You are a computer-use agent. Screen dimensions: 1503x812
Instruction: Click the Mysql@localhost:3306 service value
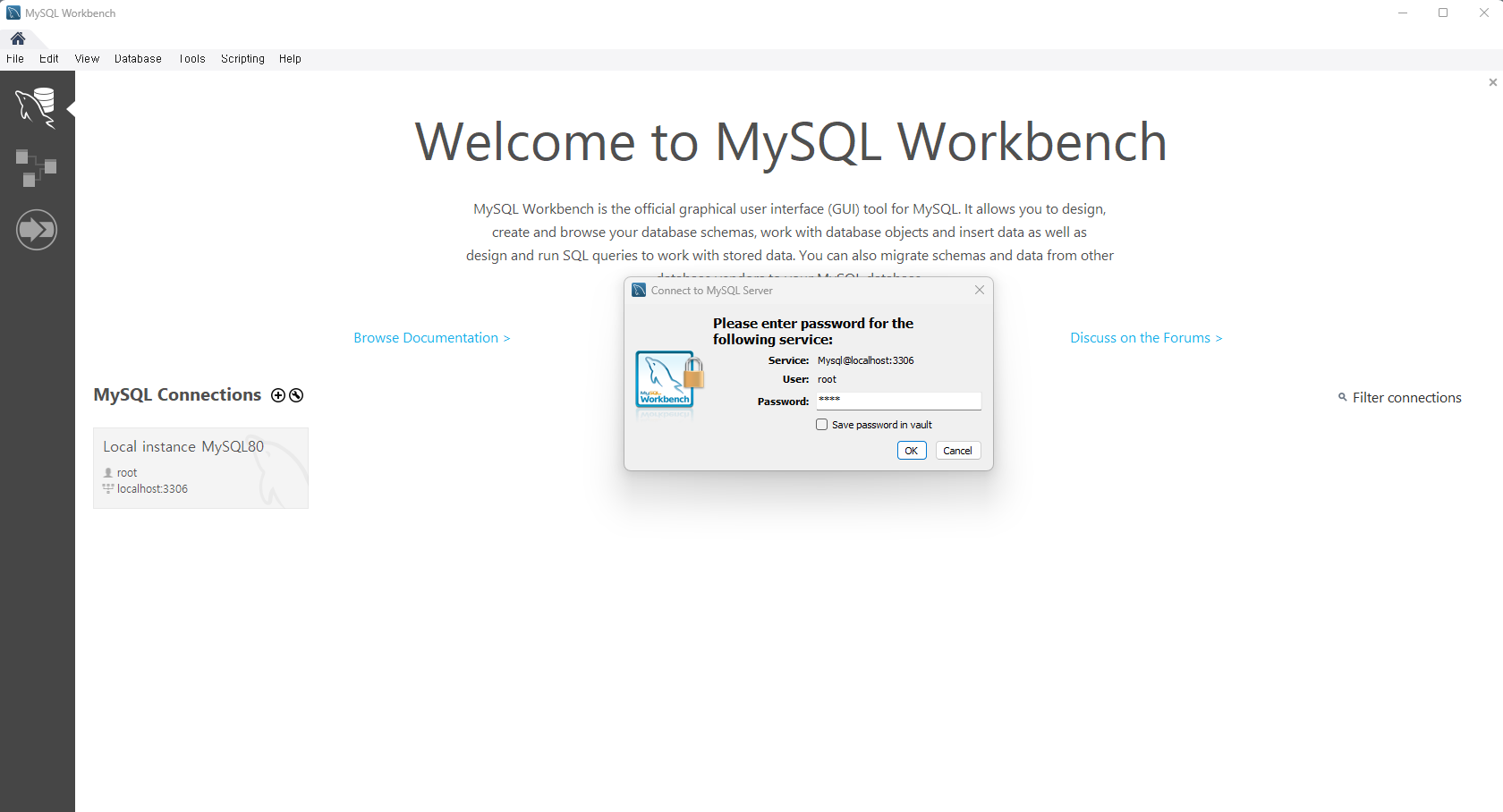pos(865,360)
